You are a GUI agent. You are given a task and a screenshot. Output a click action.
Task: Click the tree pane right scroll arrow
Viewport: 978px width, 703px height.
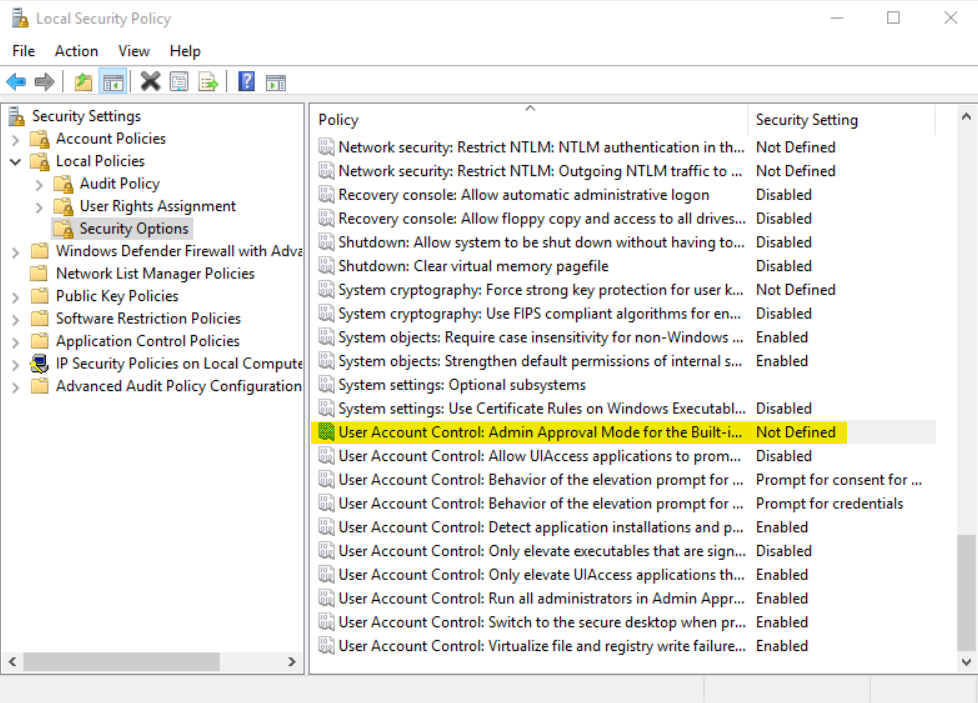291,661
